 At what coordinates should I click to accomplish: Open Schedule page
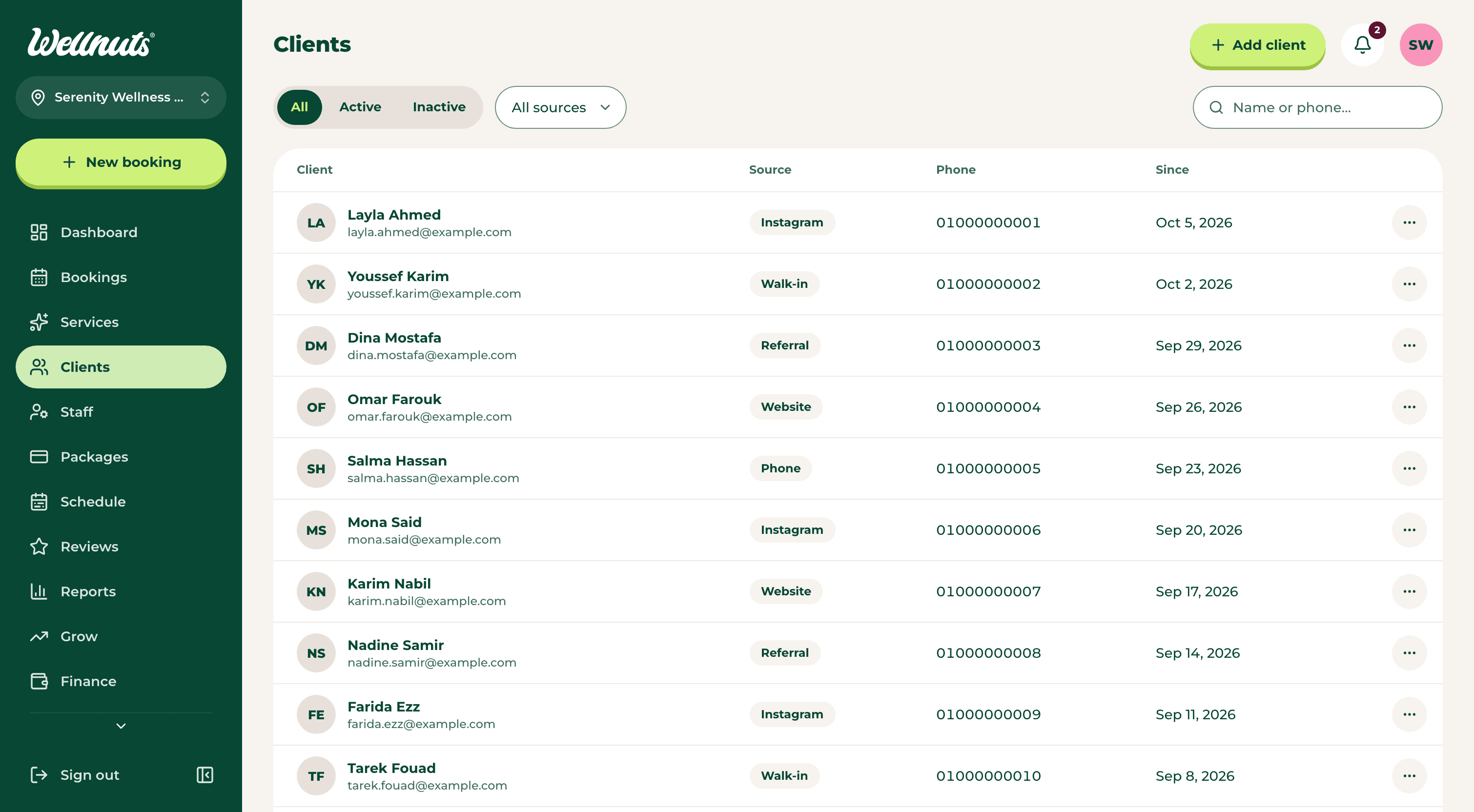[x=121, y=502]
